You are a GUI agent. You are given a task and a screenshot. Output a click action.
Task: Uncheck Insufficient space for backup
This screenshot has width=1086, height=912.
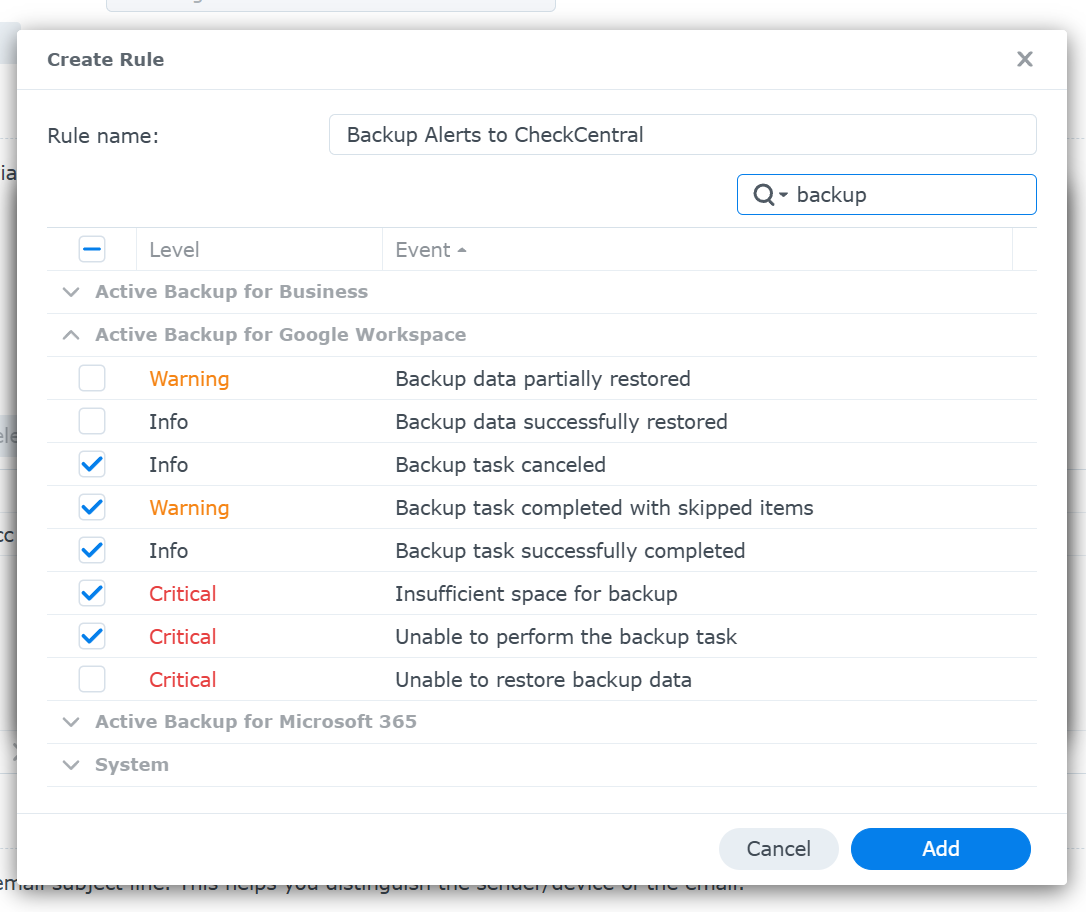click(92, 593)
